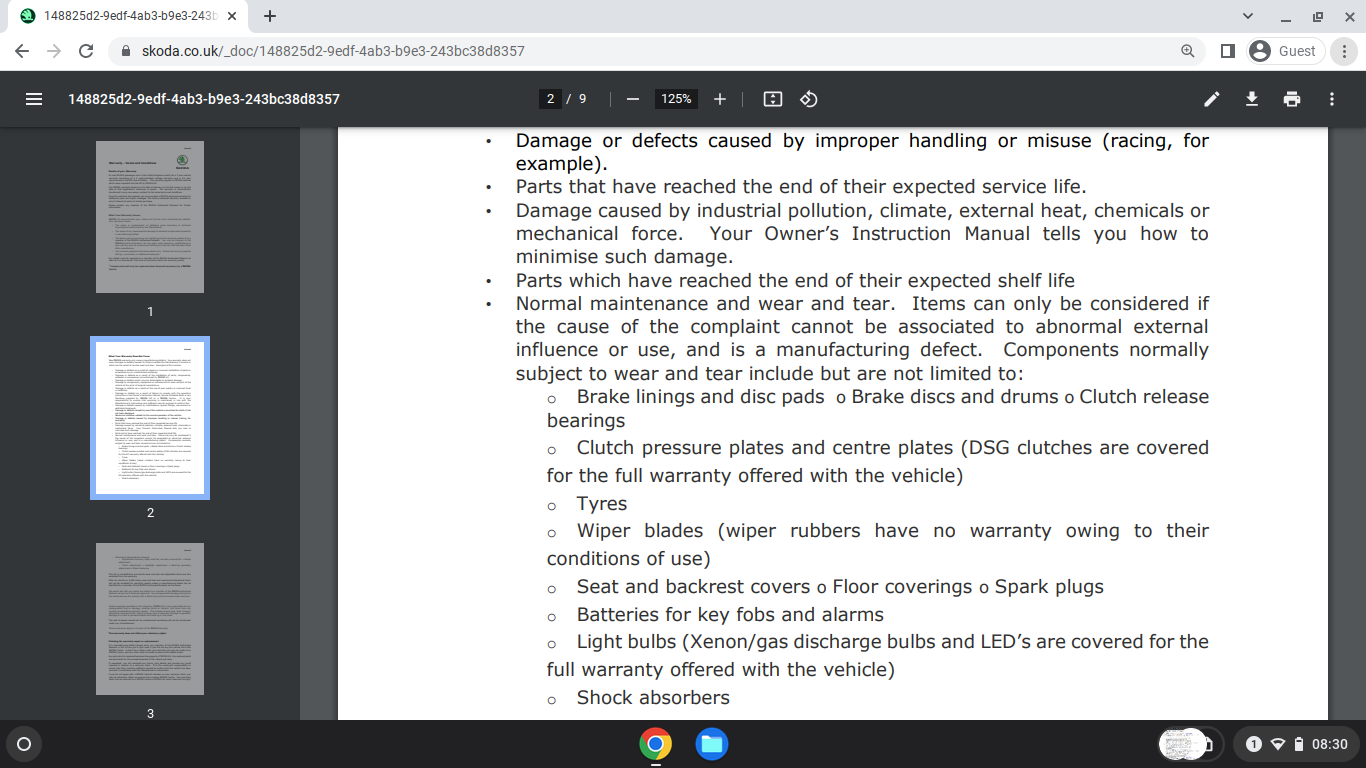Rotate the document counterclockwise
Screen dimensions: 1366x768
click(x=809, y=99)
